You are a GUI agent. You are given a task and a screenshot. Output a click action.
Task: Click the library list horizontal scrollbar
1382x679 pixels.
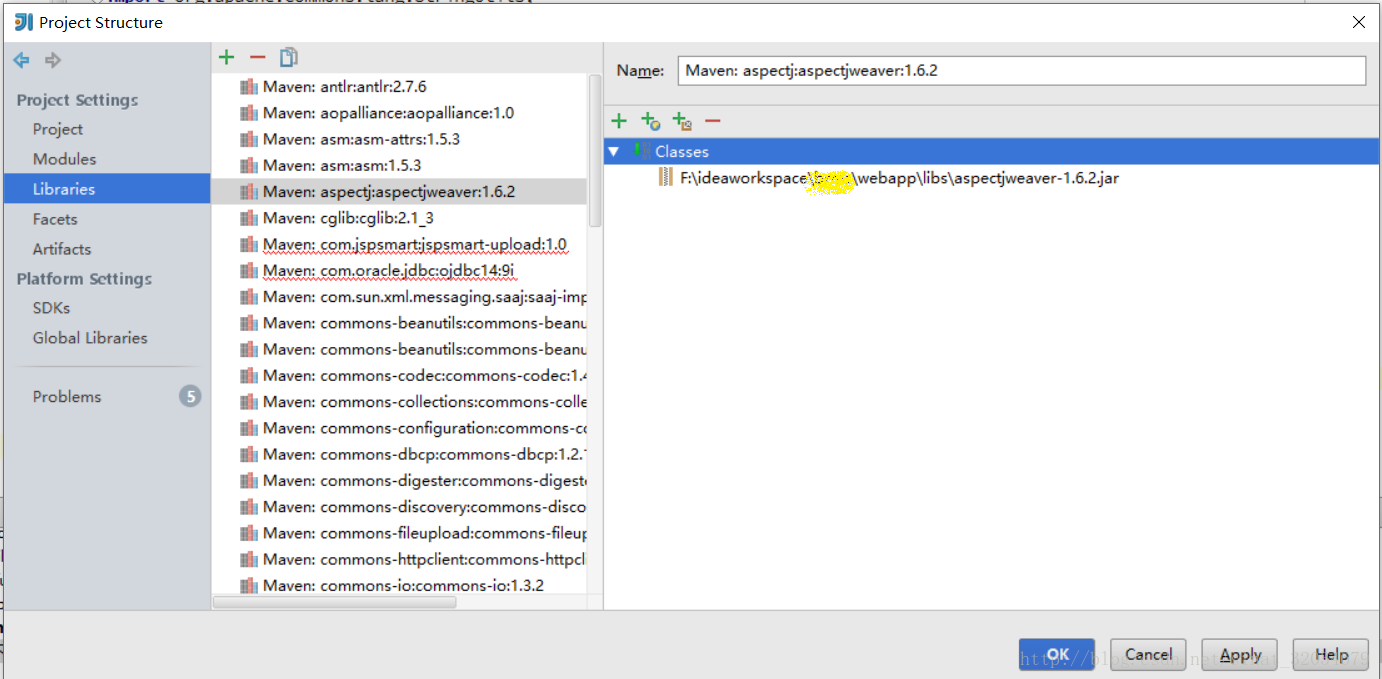[335, 602]
